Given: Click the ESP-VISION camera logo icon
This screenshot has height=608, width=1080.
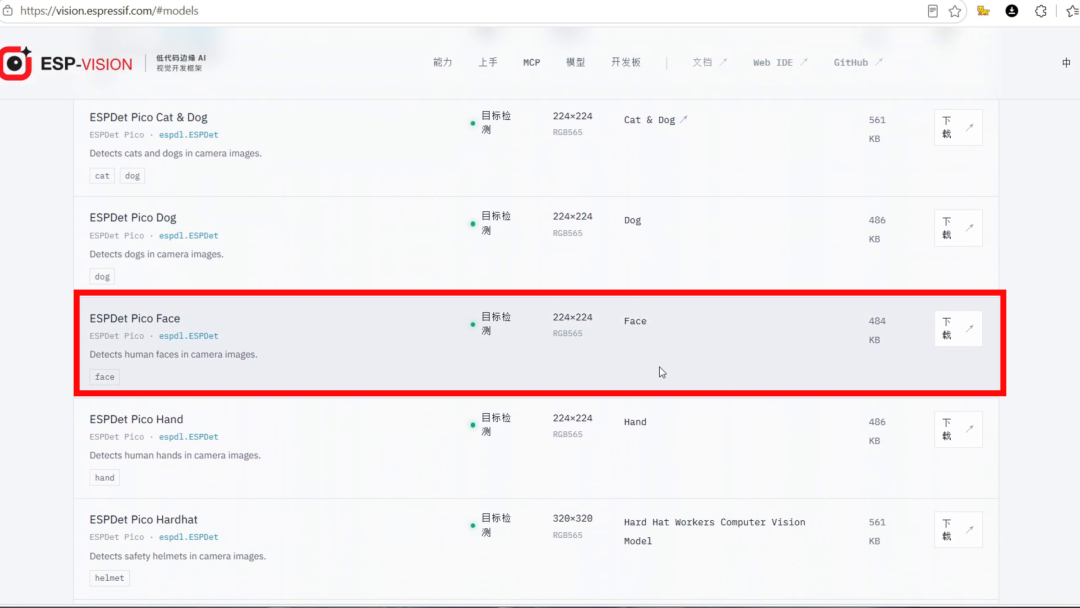Looking at the screenshot, I should tap(16, 63).
